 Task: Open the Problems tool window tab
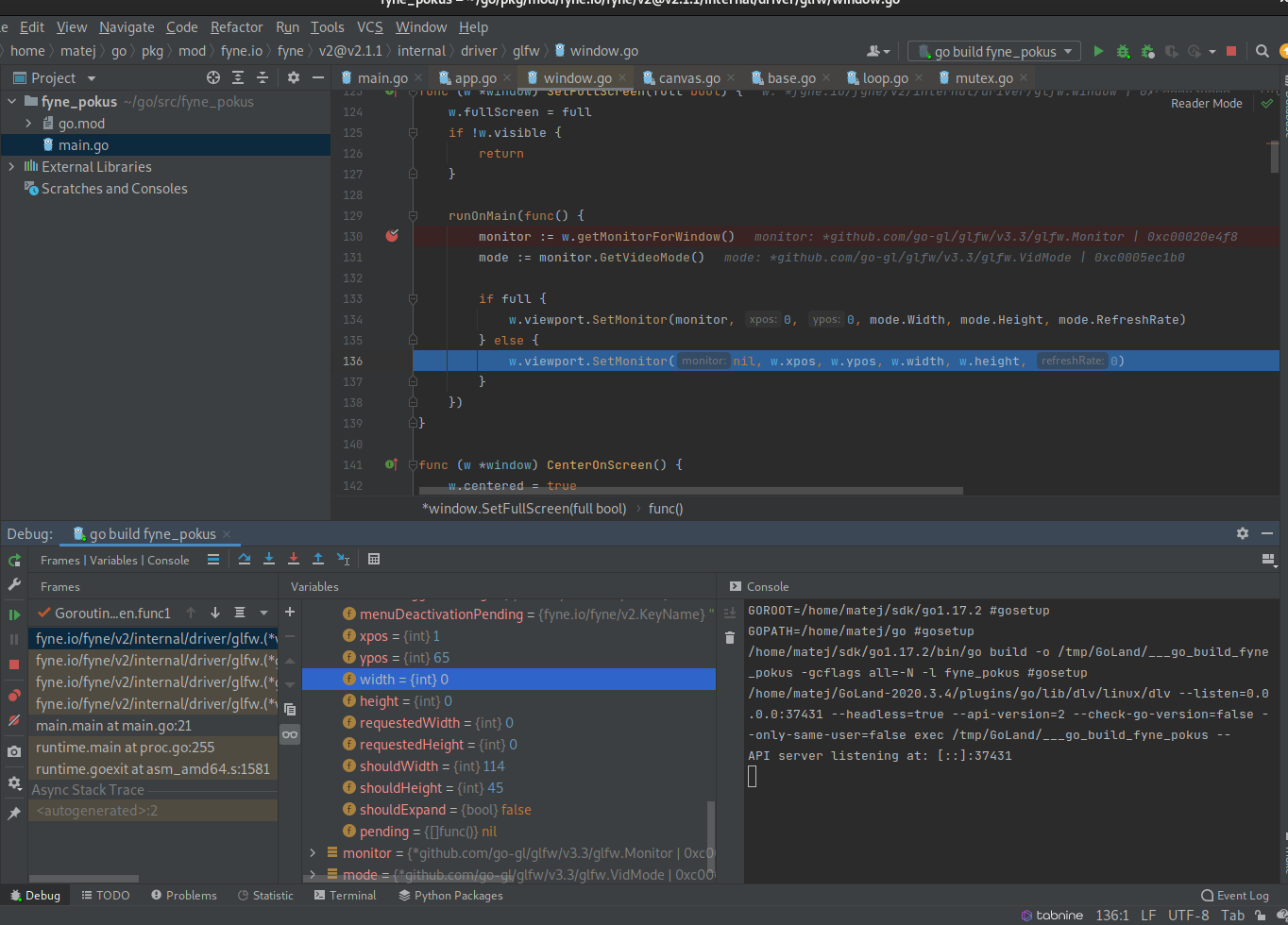point(183,895)
